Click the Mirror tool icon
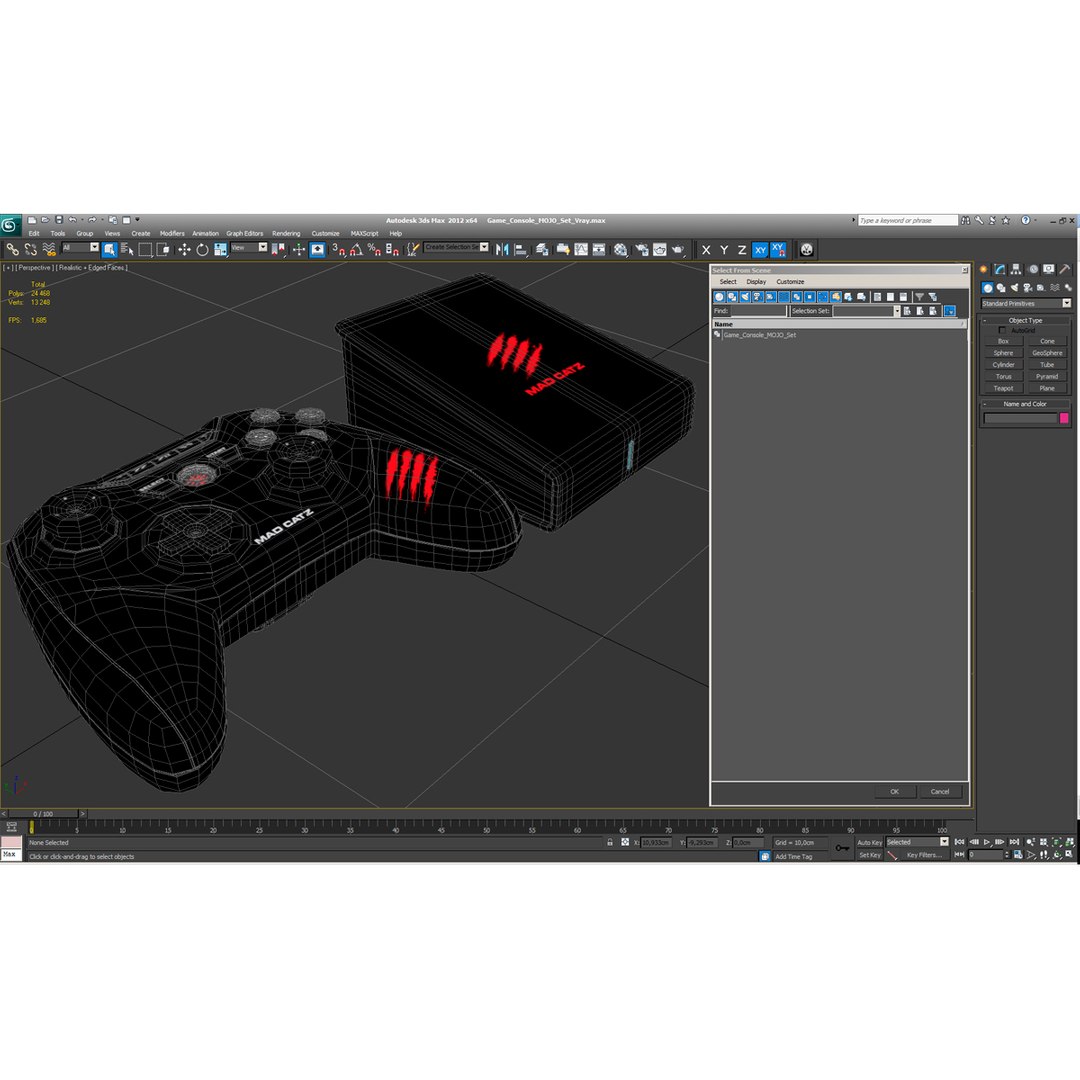Image resolution: width=1080 pixels, height=1080 pixels. pos(502,249)
